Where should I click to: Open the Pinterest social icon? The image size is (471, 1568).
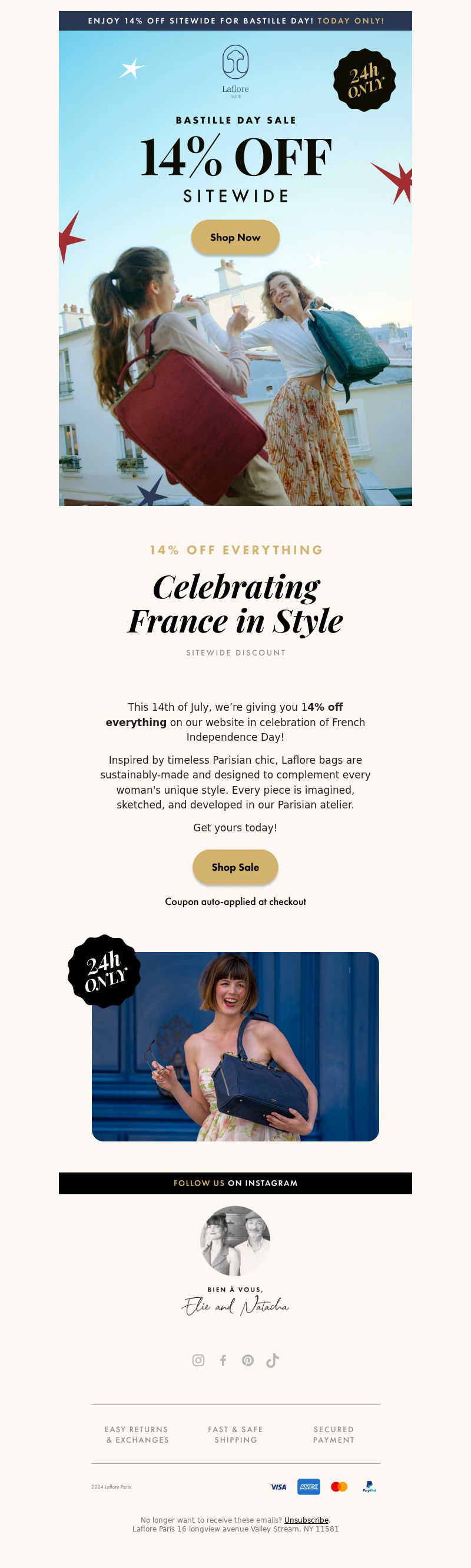(x=247, y=1360)
